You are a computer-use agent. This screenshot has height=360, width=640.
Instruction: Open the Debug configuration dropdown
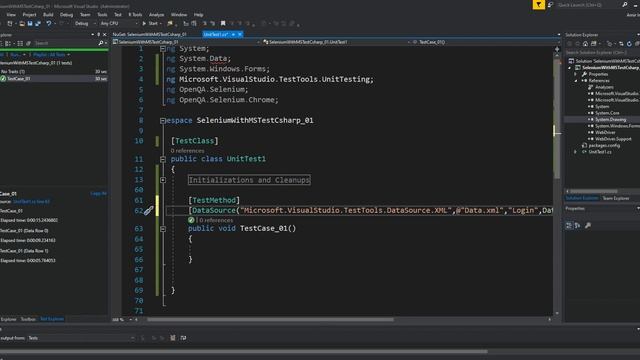(x=85, y=24)
